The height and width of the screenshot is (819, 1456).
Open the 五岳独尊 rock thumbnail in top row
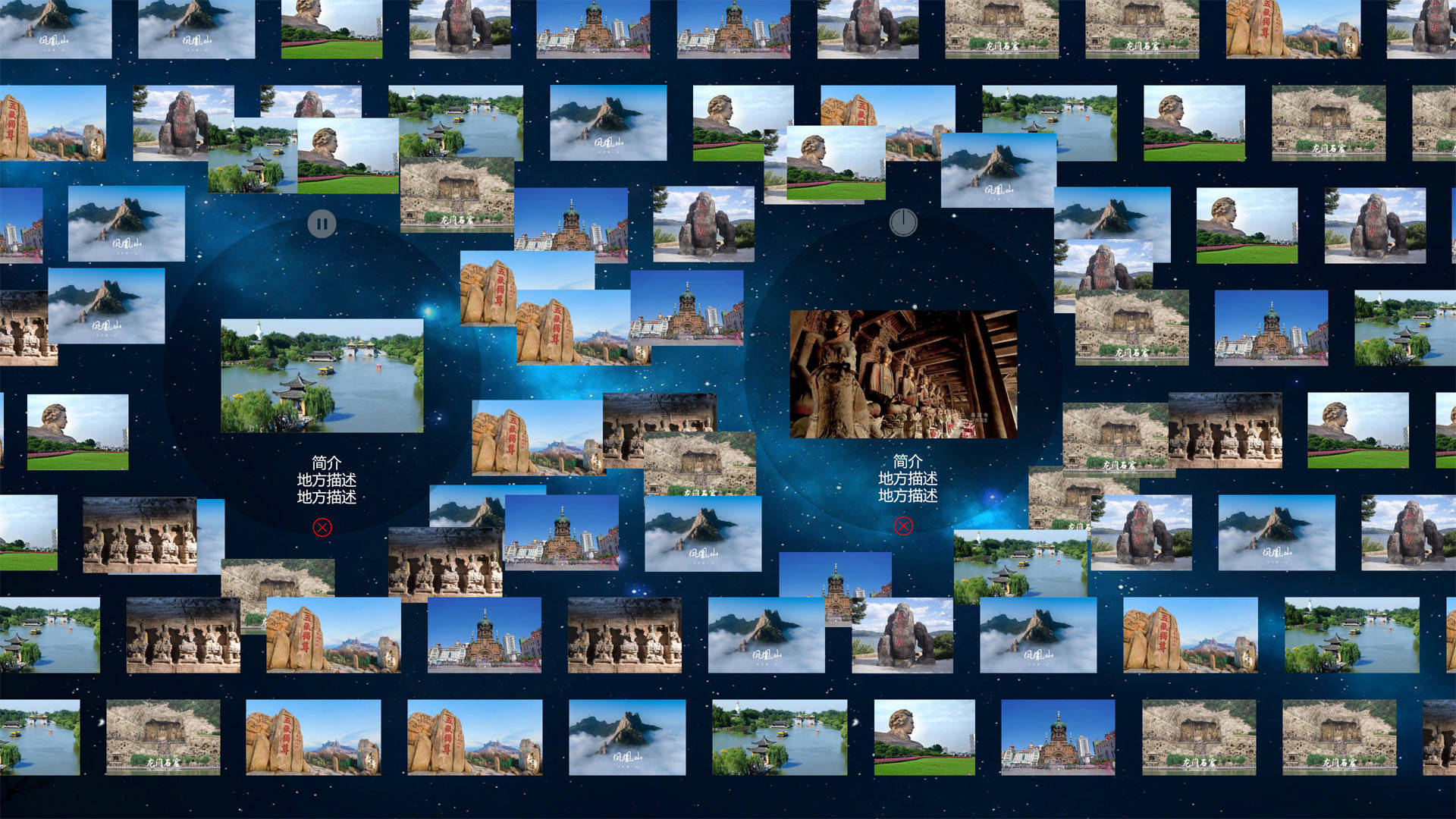pos(1292,28)
